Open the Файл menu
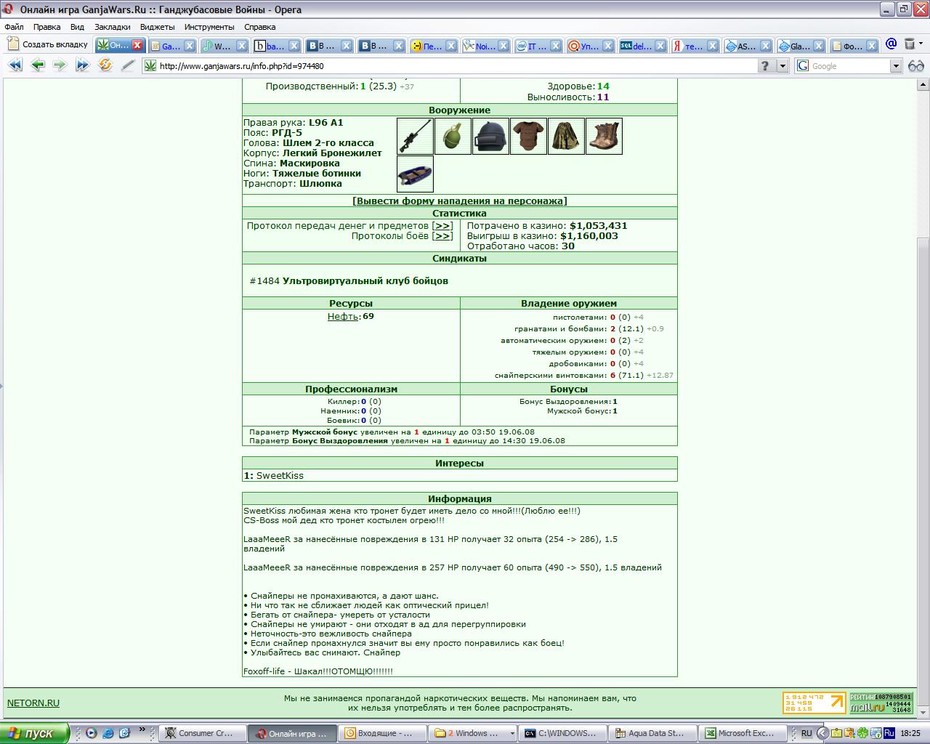This screenshot has height=744, width=930. [14, 27]
